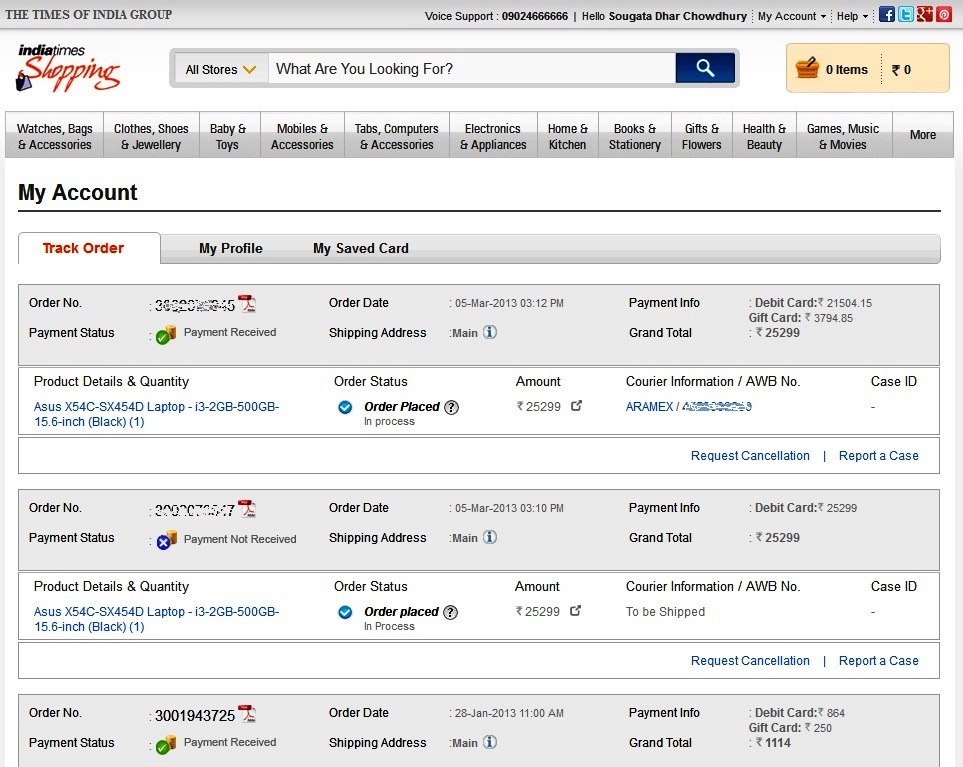Click the 0 Items cart label
Screen dimensions: 963x767
tap(846, 70)
